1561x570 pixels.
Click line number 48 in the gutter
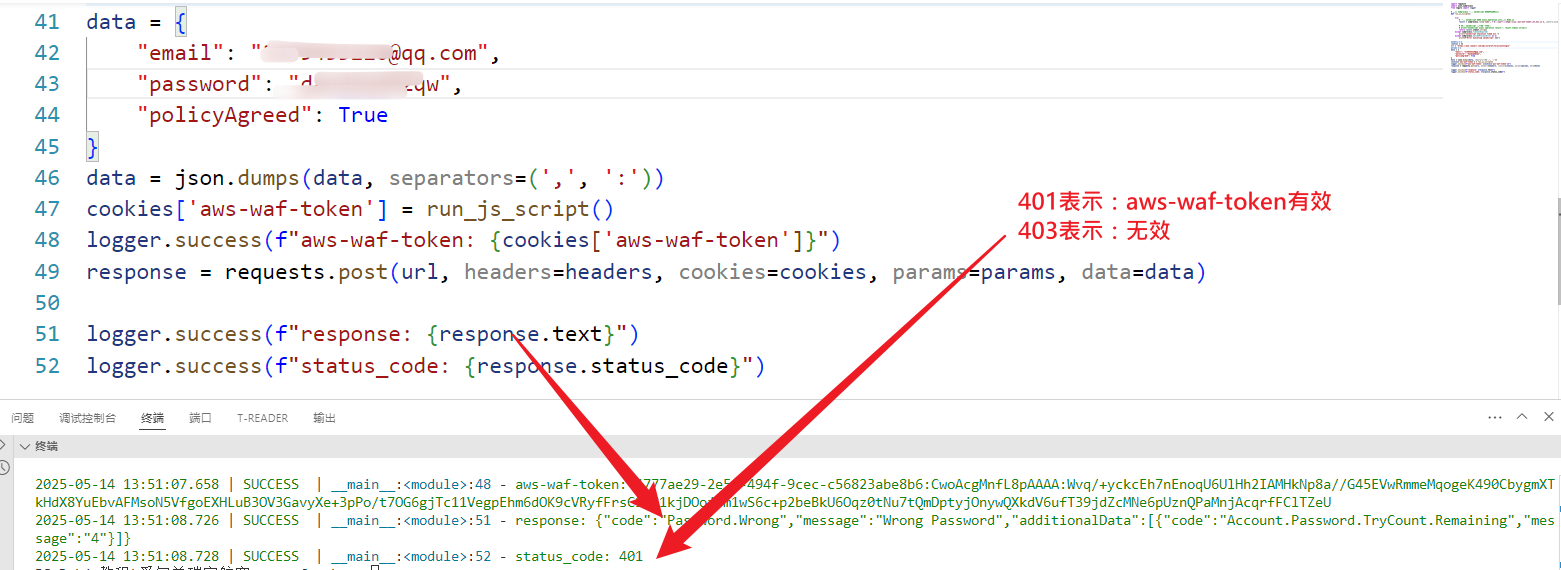tap(47, 240)
